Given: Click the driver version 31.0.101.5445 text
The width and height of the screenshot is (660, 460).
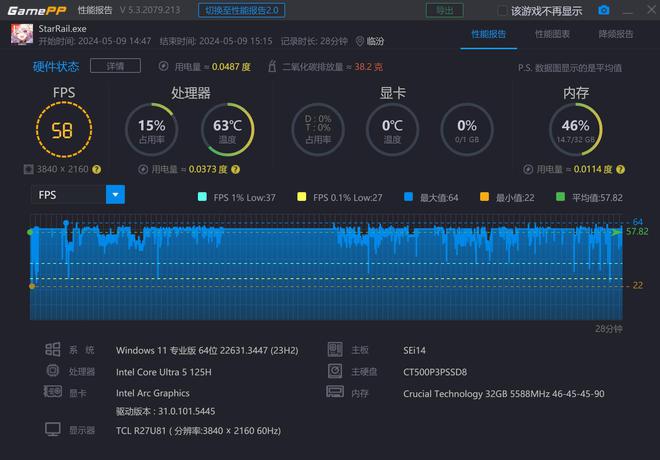Looking at the screenshot, I should (165, 411).
